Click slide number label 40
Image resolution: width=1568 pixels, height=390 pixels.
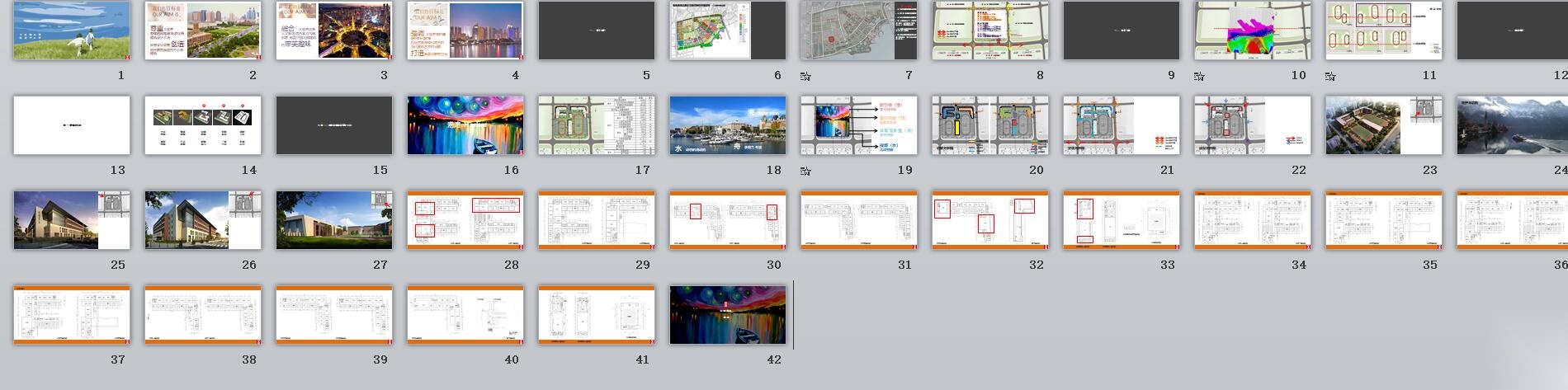pyautogui.click(x=511, y=359)
